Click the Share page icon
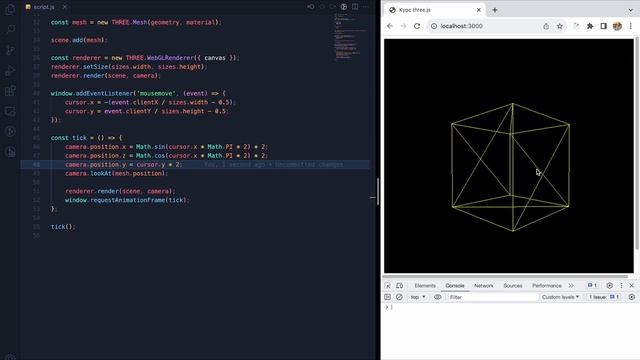Image resolution: width=640 pixels, height=360 pixels. pos(546,26)
